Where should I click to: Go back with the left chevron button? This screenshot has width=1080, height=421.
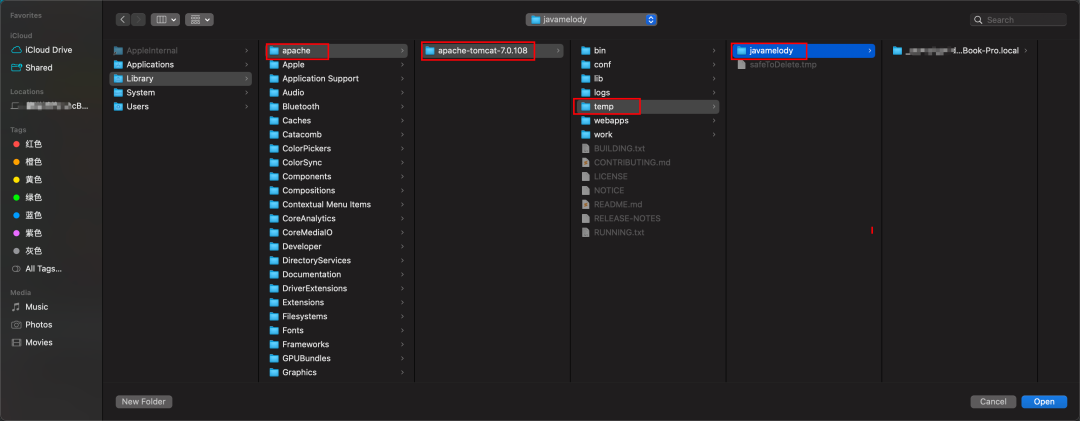coord(123,20)
